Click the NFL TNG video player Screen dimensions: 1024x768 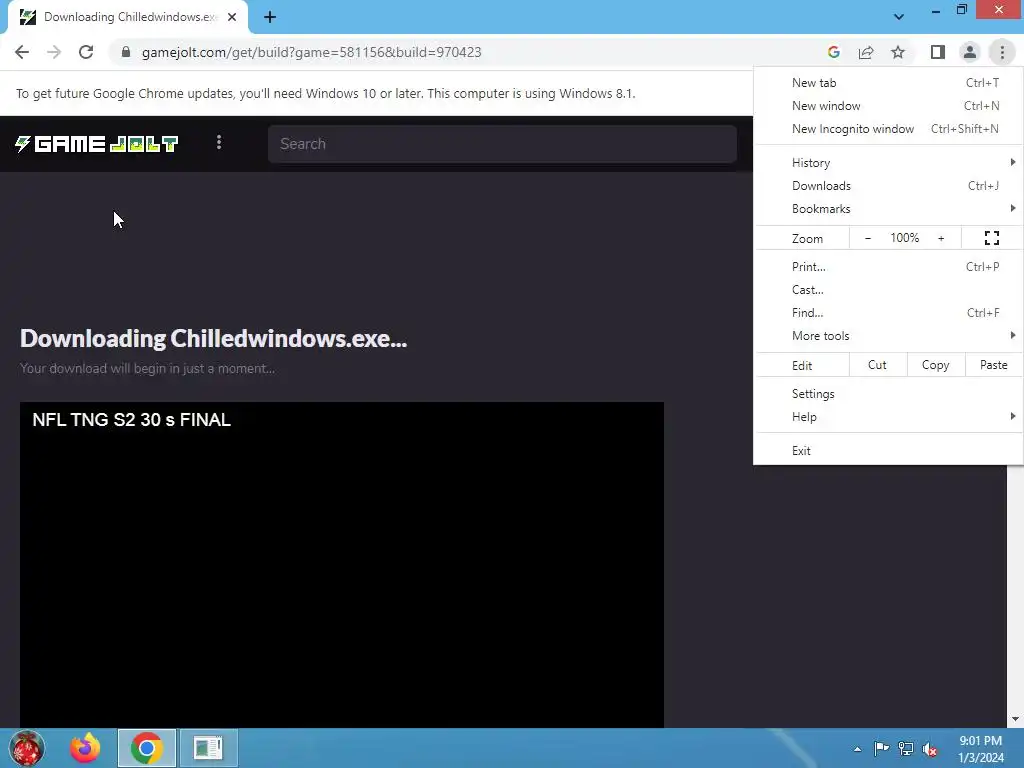pos(342,565)
